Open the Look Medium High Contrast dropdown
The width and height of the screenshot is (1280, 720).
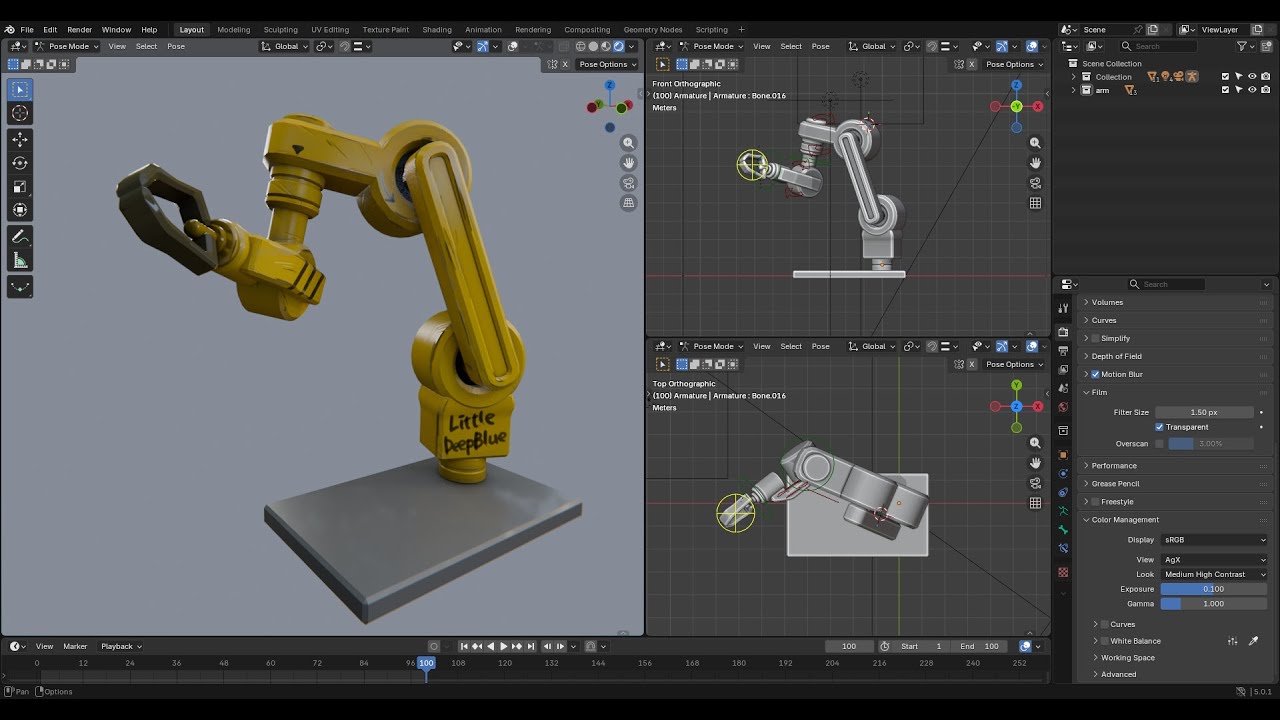(x=1213, y=574)
